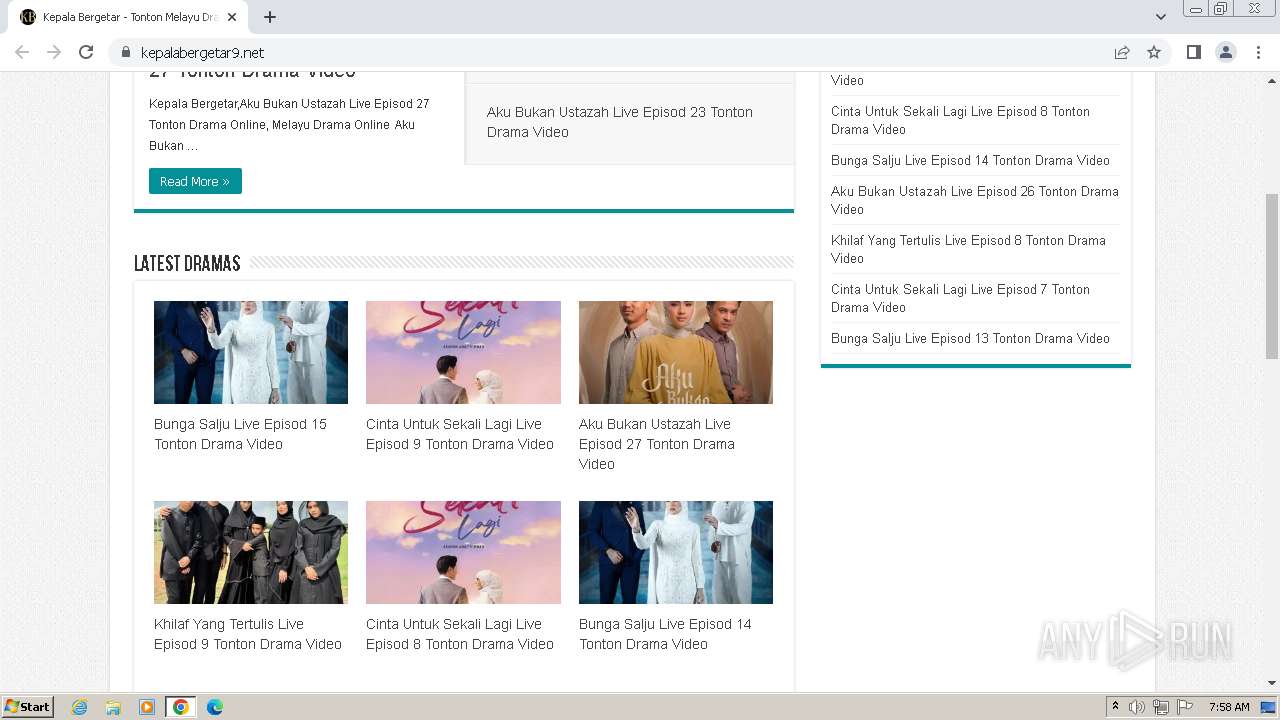
Task: Open File Explorer from the taskbar
Action: [113, 707]
